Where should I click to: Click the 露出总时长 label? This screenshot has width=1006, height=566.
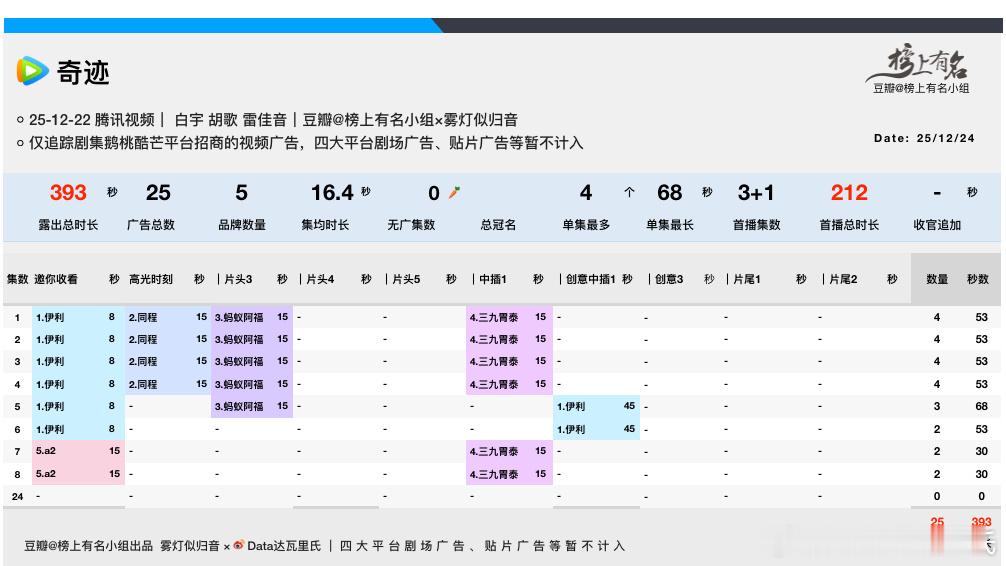point(68,225)
